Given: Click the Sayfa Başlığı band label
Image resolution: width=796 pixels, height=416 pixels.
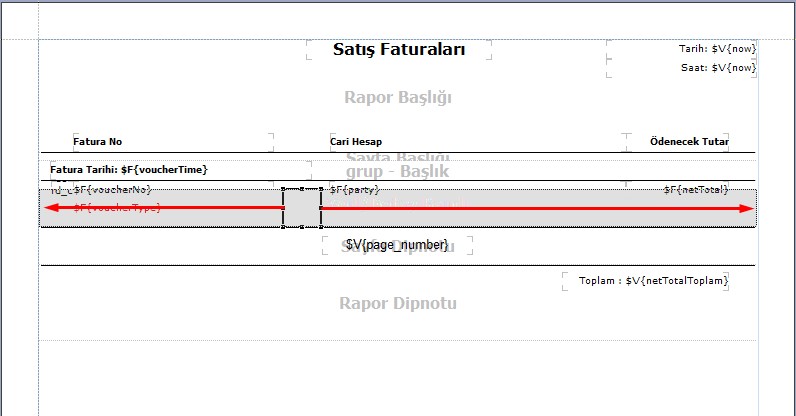Looking at the screenshot, I should (398, 157).
